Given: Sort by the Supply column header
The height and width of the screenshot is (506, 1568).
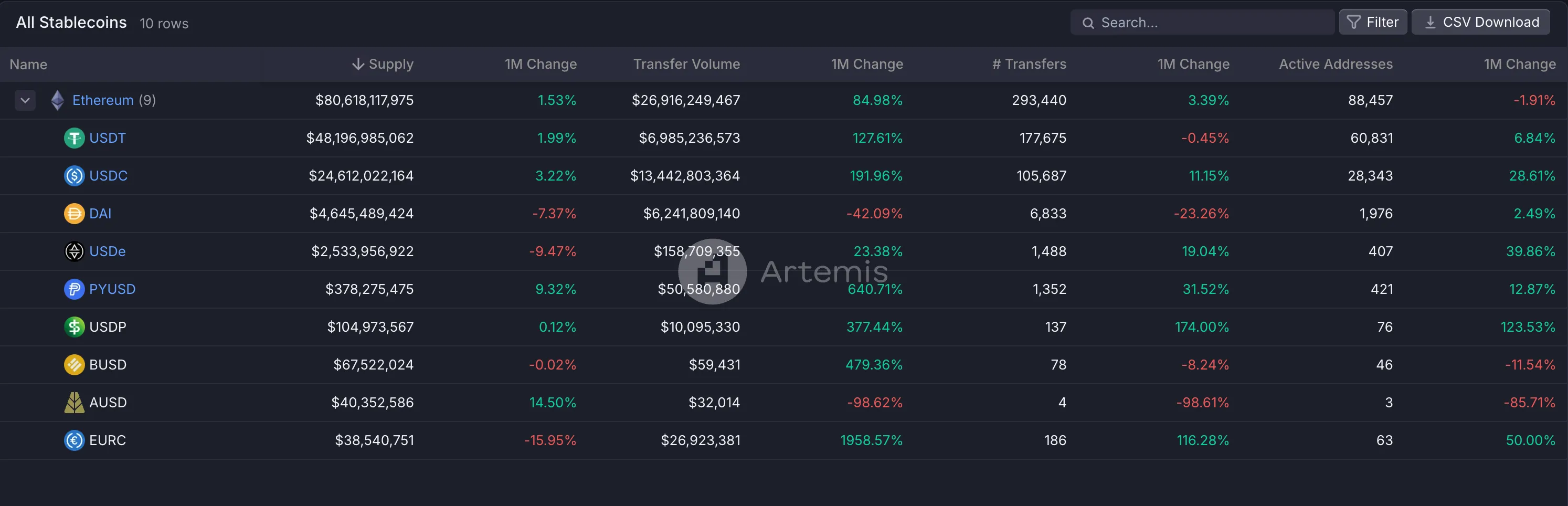Looking at the screenshot, I should pyautogui.click(x=391, y=64).
